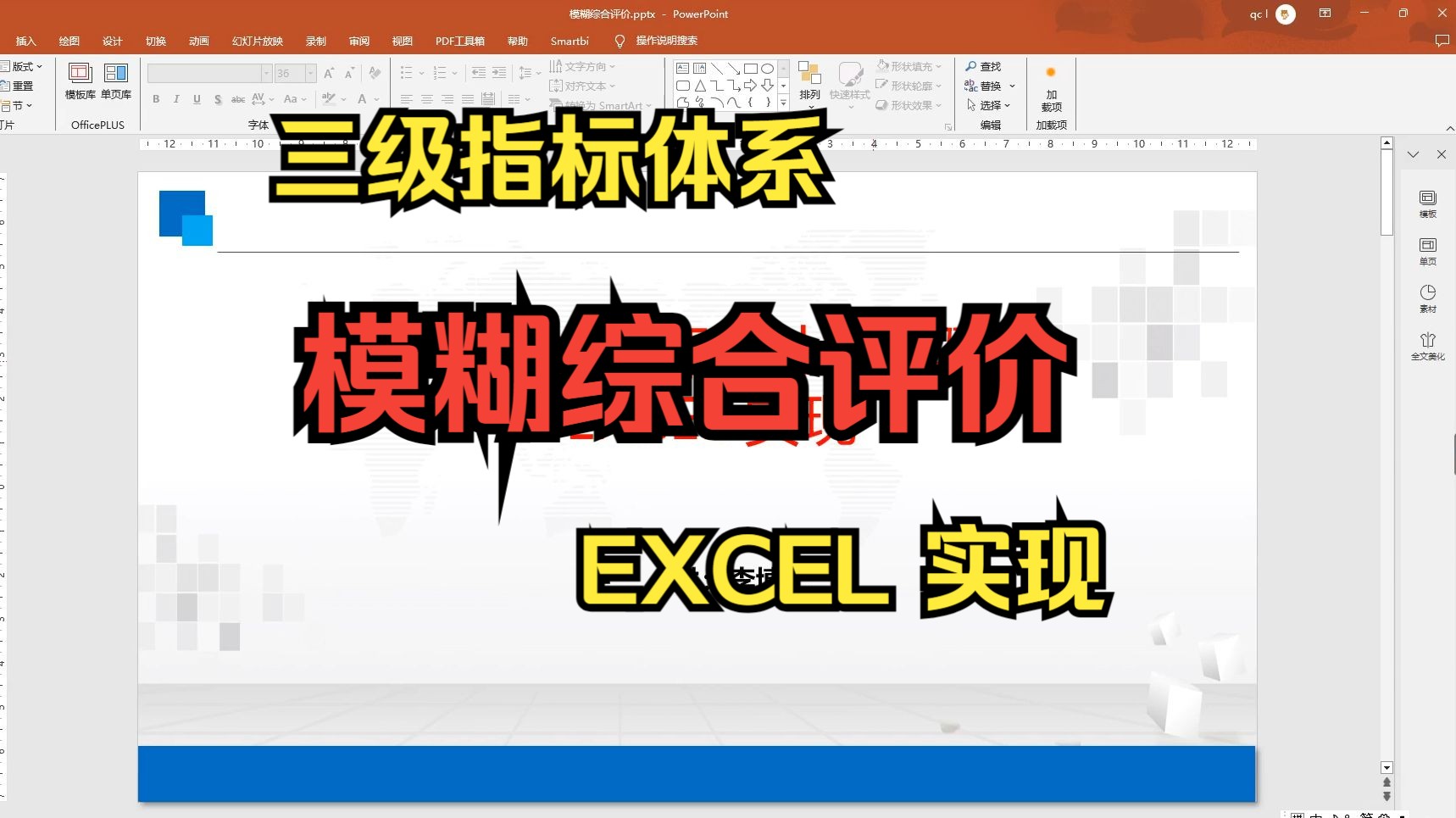Click the vertical scrollbar thumb
The image size is (1456, 818).
tap(1387, 192)
